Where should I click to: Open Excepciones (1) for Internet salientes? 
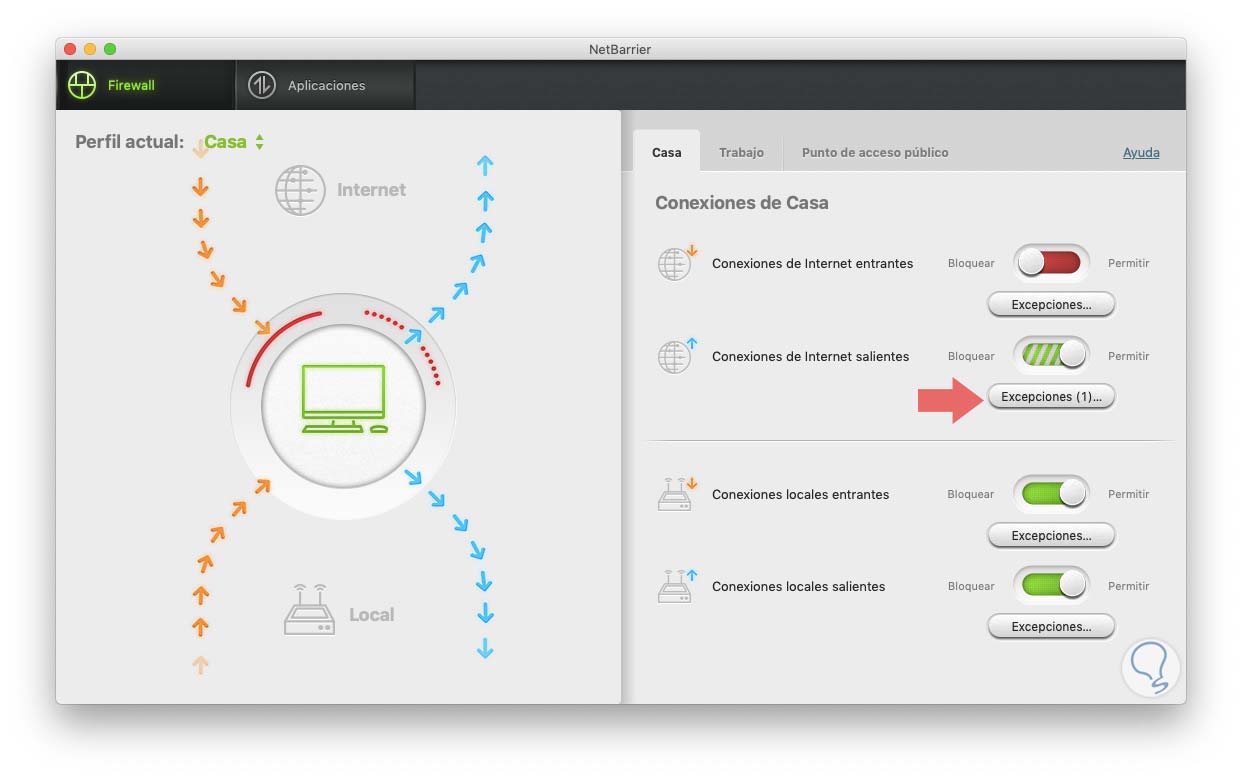(x=1051, y=397)
